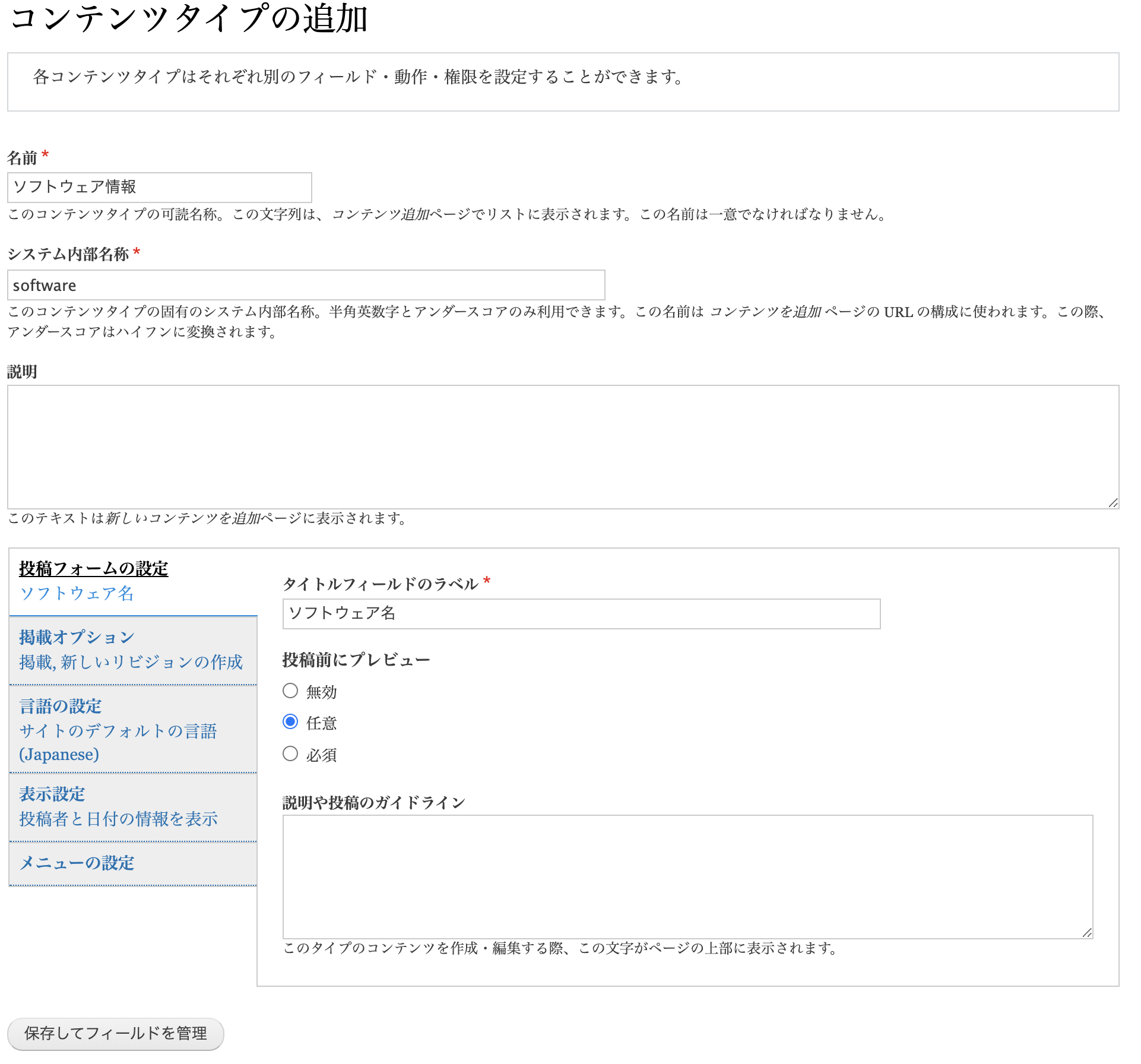This screenshot has height=1064, width=1141.
Task: Click the 投稿者と日付の情報を表示 summary text
Action: (x=118, y=819)
